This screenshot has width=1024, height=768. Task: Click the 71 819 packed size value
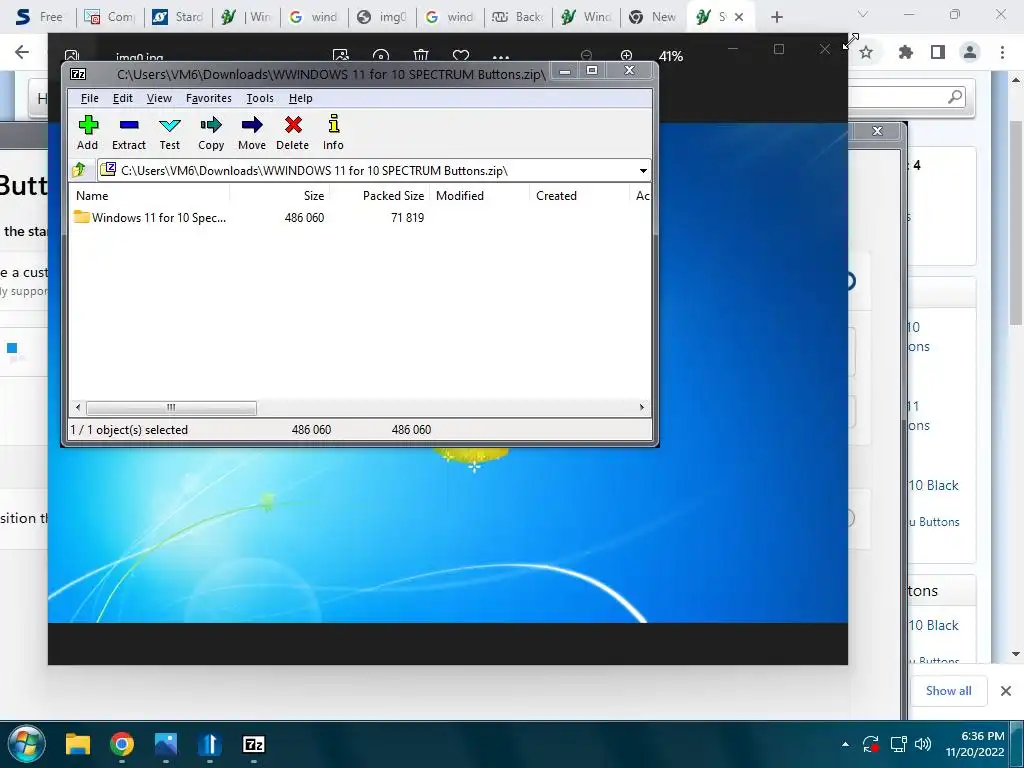click(x=408, y=217)
